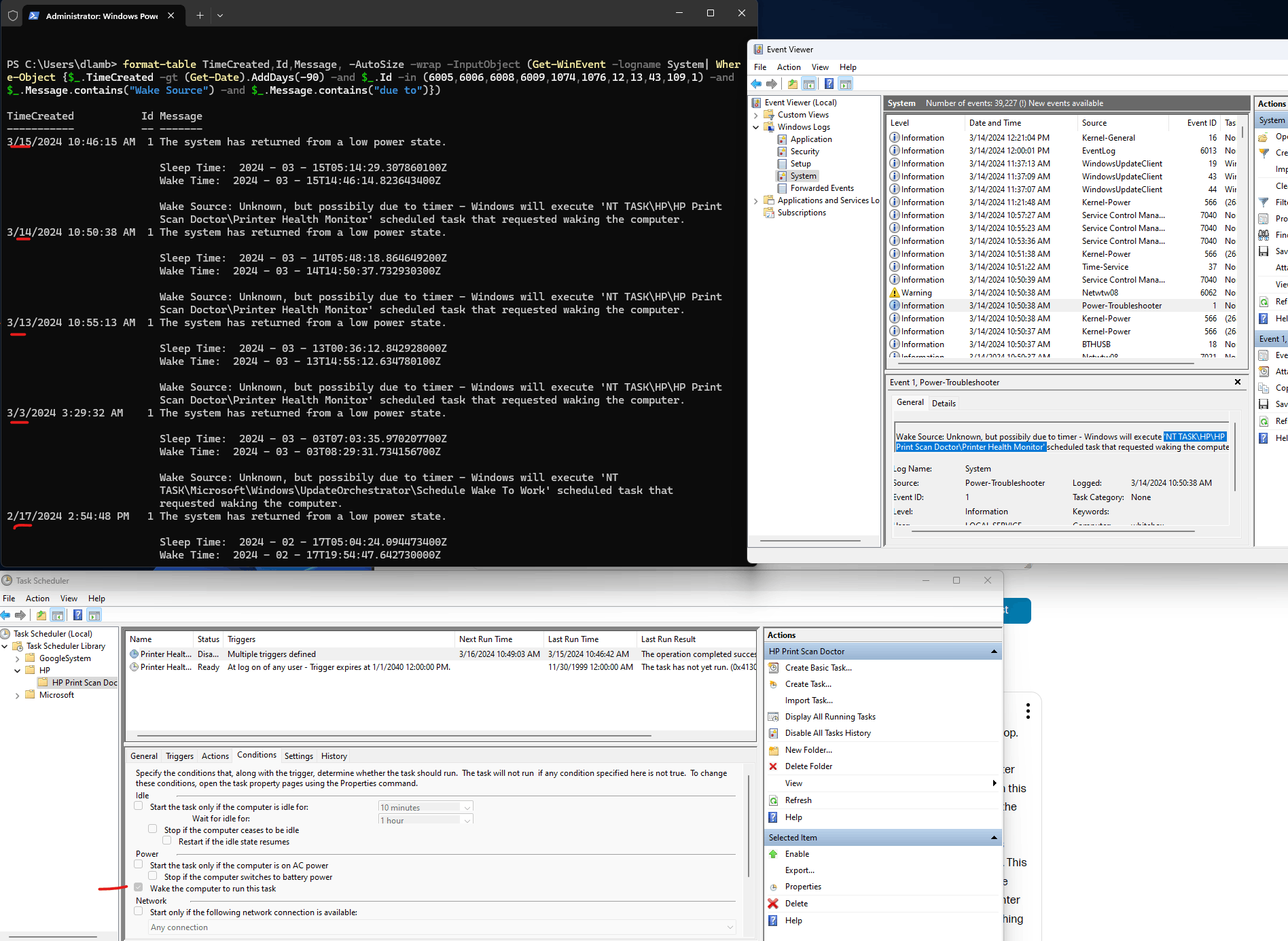Toggle 'Stop if computer switches to battery power'
1288x941 pixels.
(153, 876)
